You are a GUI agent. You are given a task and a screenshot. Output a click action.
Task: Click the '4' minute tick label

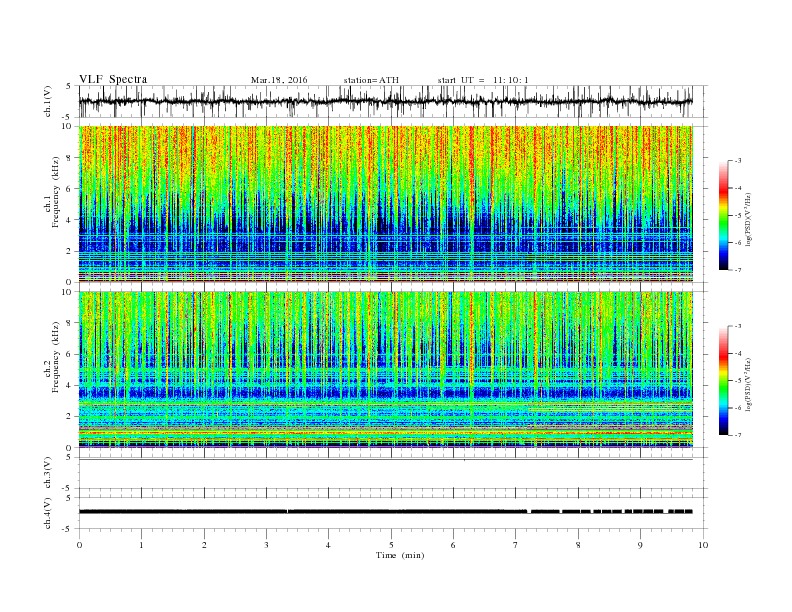pos(328,545)
